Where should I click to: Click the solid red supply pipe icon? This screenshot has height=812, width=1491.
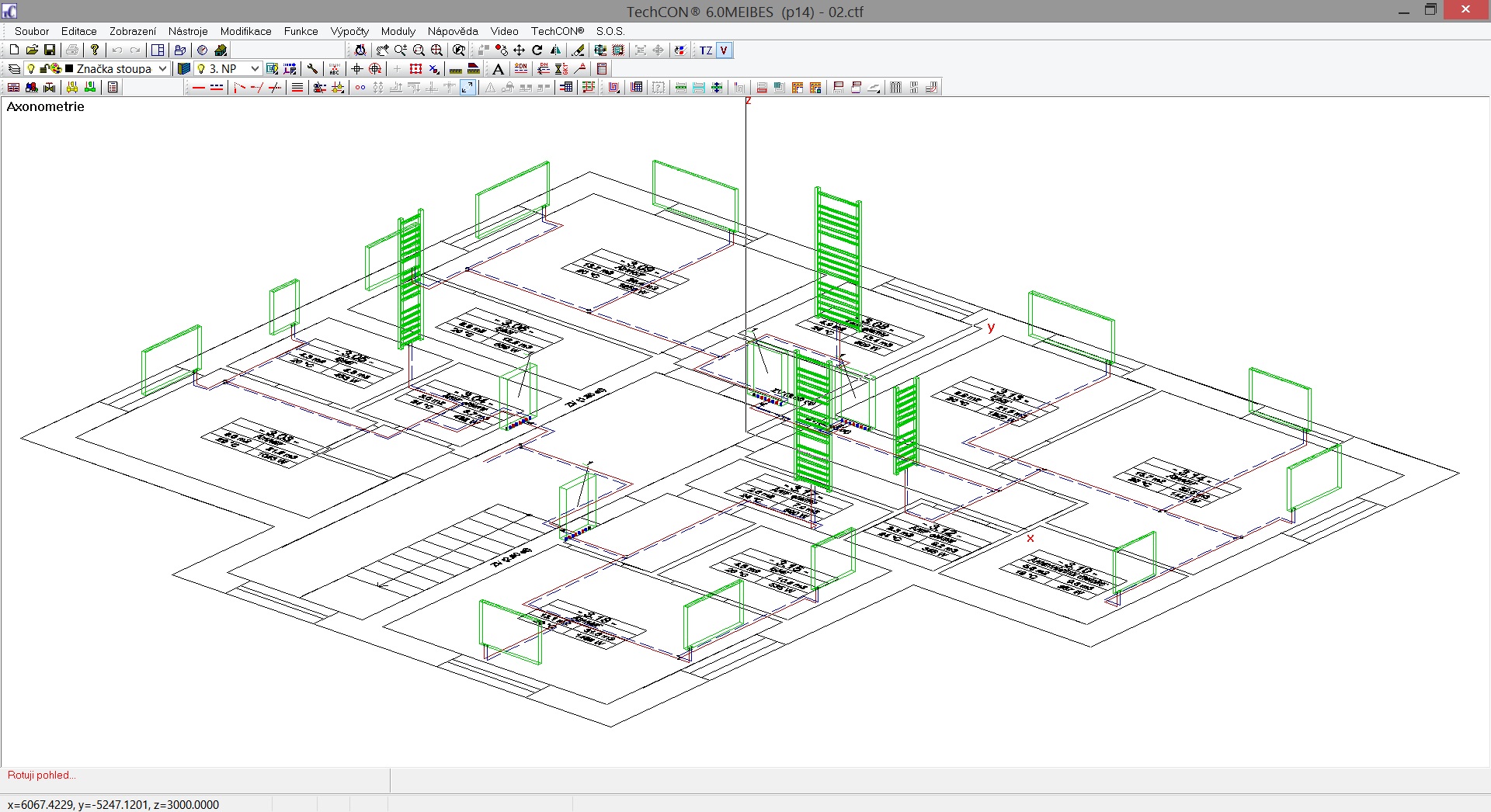[x=199, y=88]
